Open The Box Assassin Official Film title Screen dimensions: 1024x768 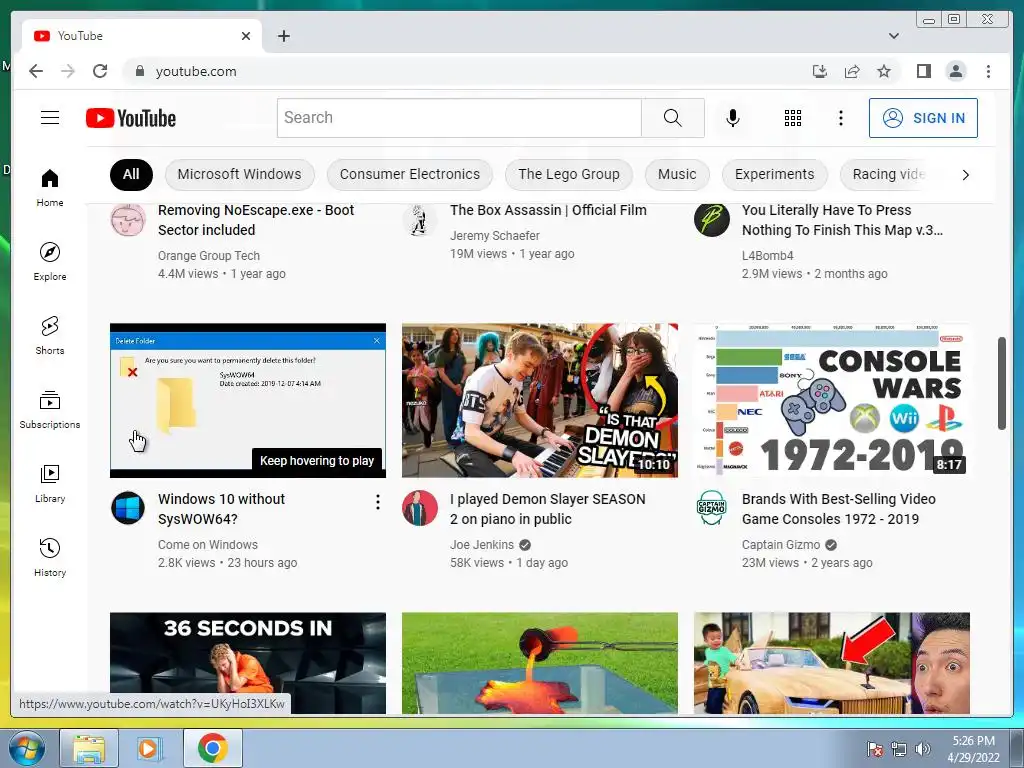(548, 210)
